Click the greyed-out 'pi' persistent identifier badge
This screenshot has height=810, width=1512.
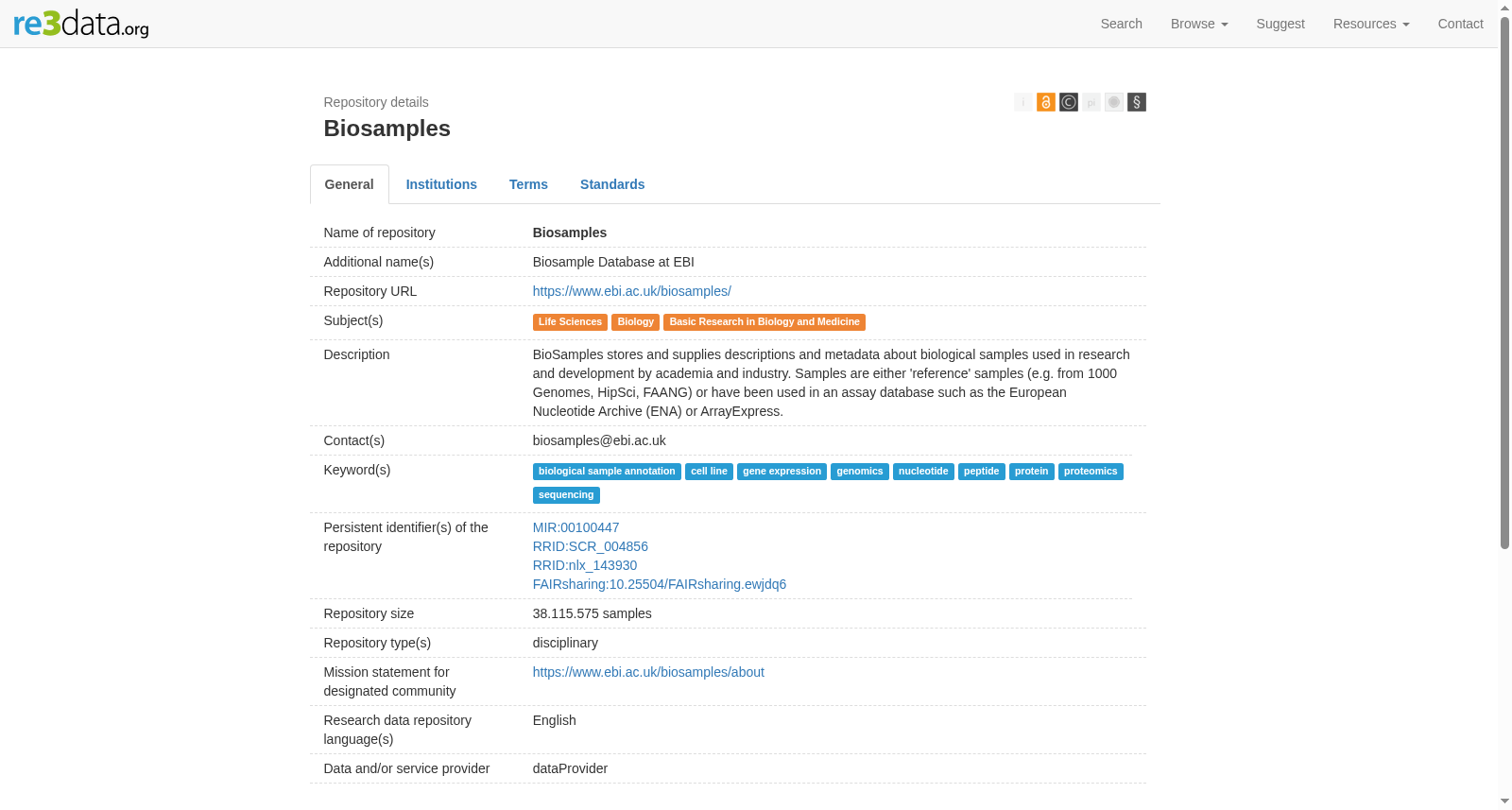pyautogui.click(x=1091, y=102)
